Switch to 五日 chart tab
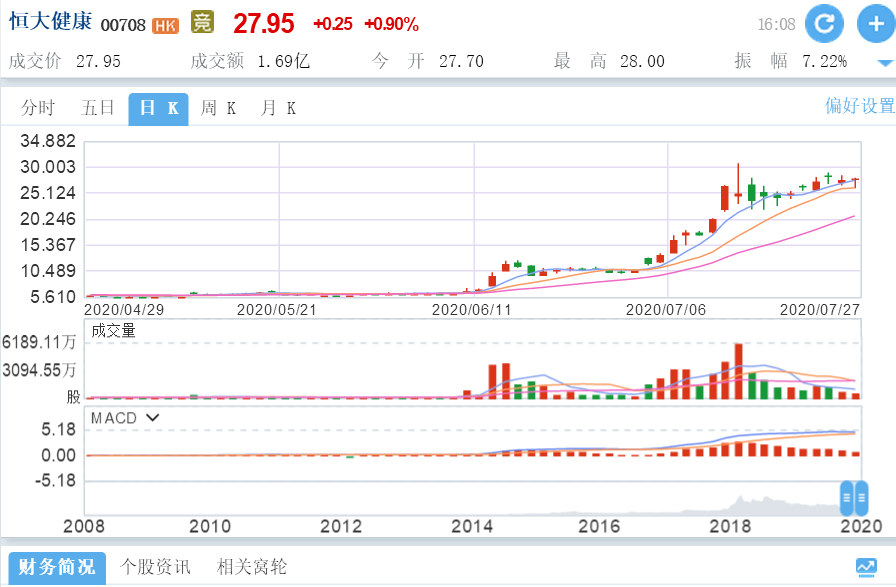This screenshot has width=896, height=587. (98, 107)
